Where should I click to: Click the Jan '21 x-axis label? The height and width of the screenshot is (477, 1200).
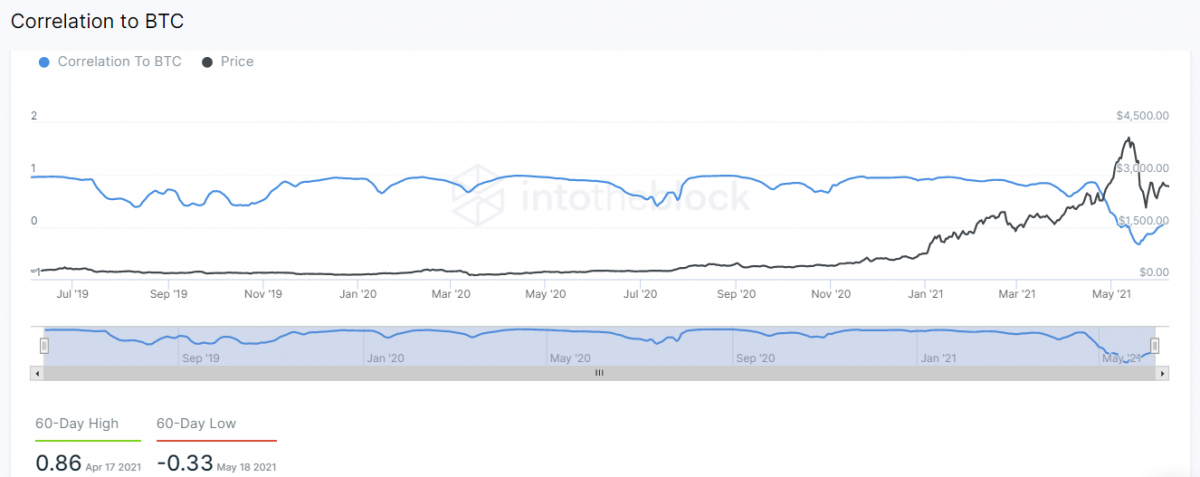tap(926, 294)
